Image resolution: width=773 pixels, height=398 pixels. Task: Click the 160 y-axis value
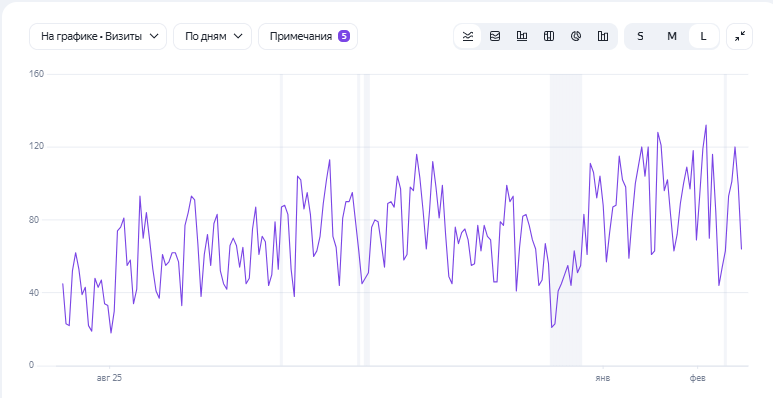click(36, 74)
